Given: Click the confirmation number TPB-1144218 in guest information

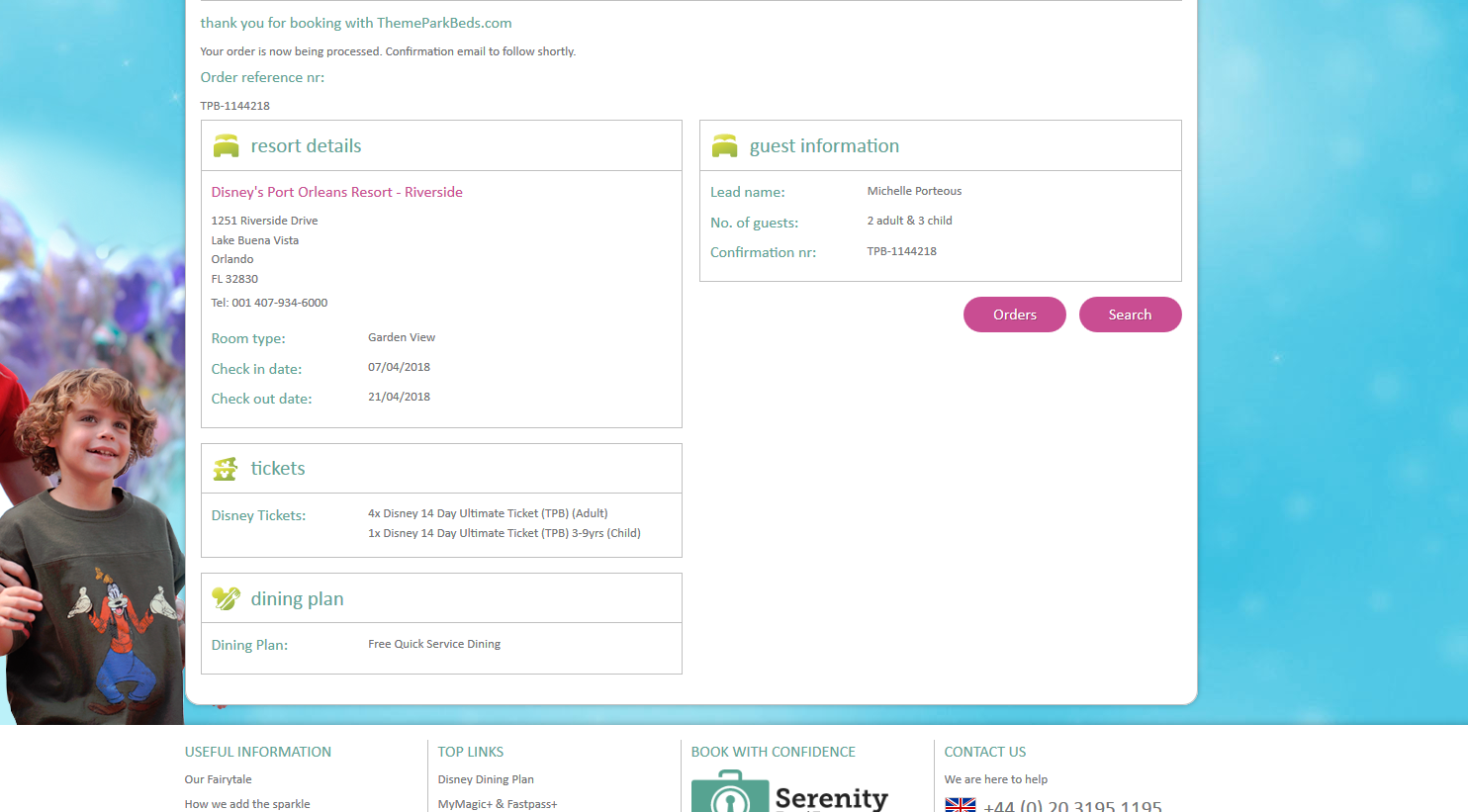Looking at the screenshot, I should (x=901, y=251).
